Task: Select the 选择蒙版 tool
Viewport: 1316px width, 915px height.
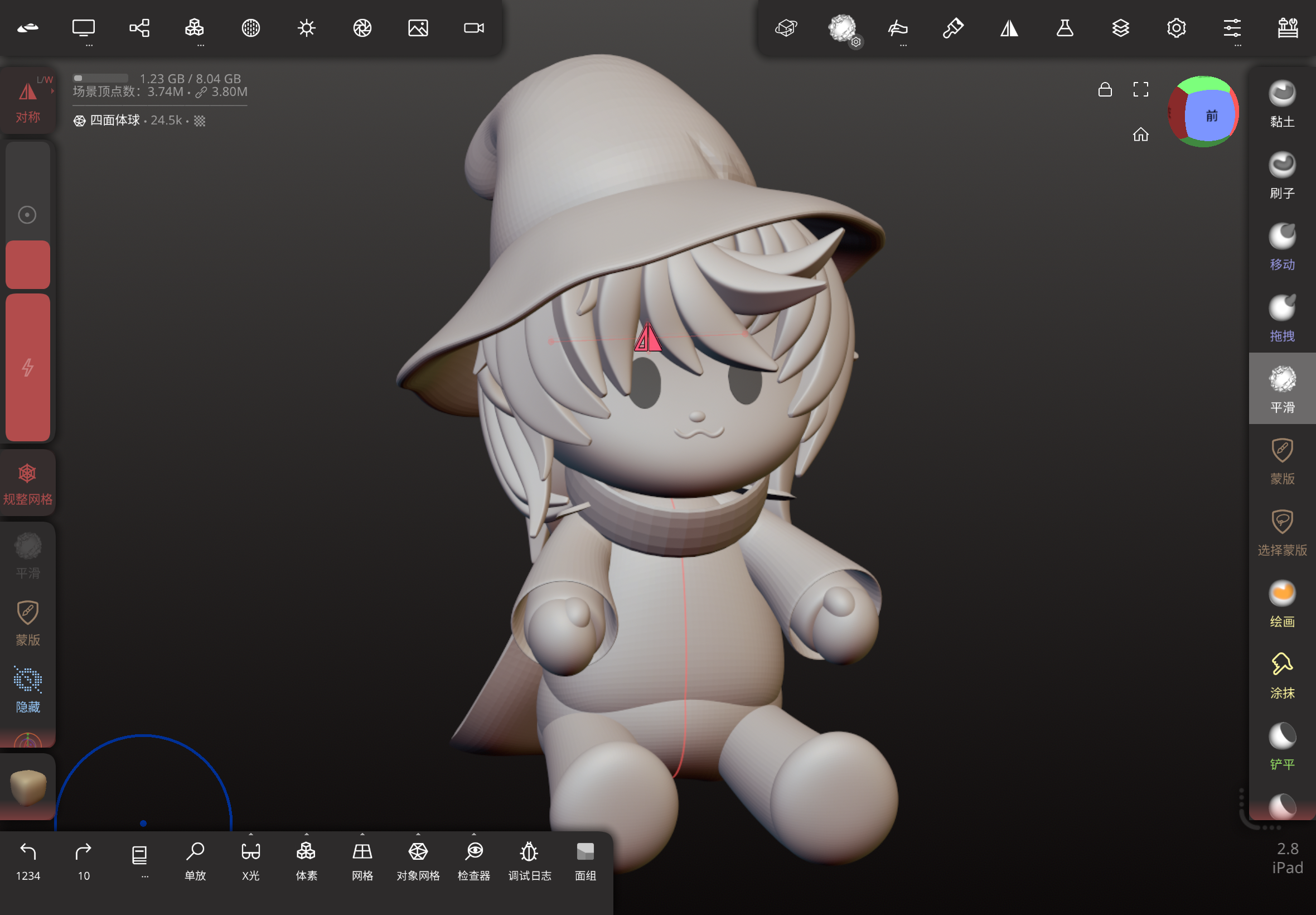Action: pyautogui.click(x=1282, y=533)
